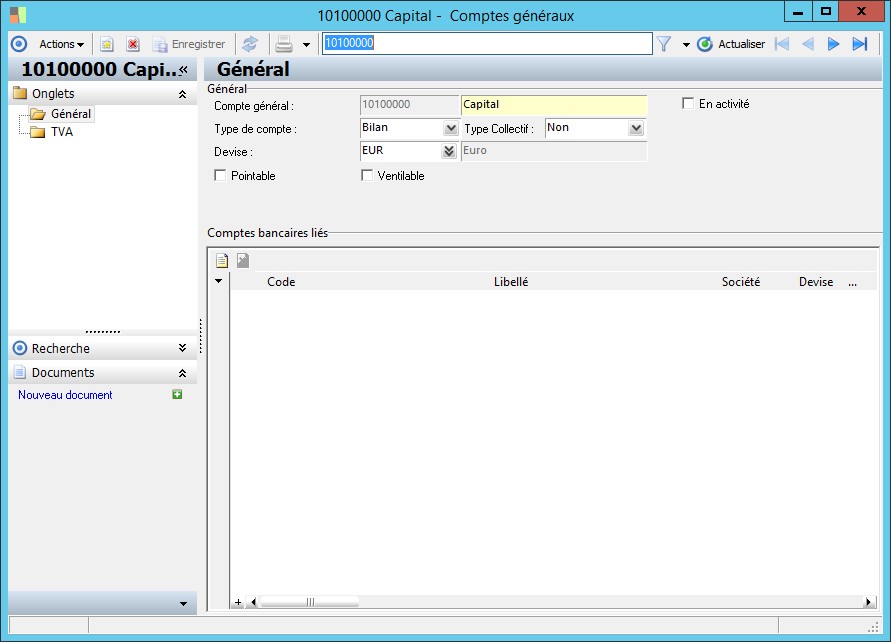The width and height of the screenshot is (891, 642).
Task: Click the refresh arrows toolbar icon
Action: (x=250, y=44)
